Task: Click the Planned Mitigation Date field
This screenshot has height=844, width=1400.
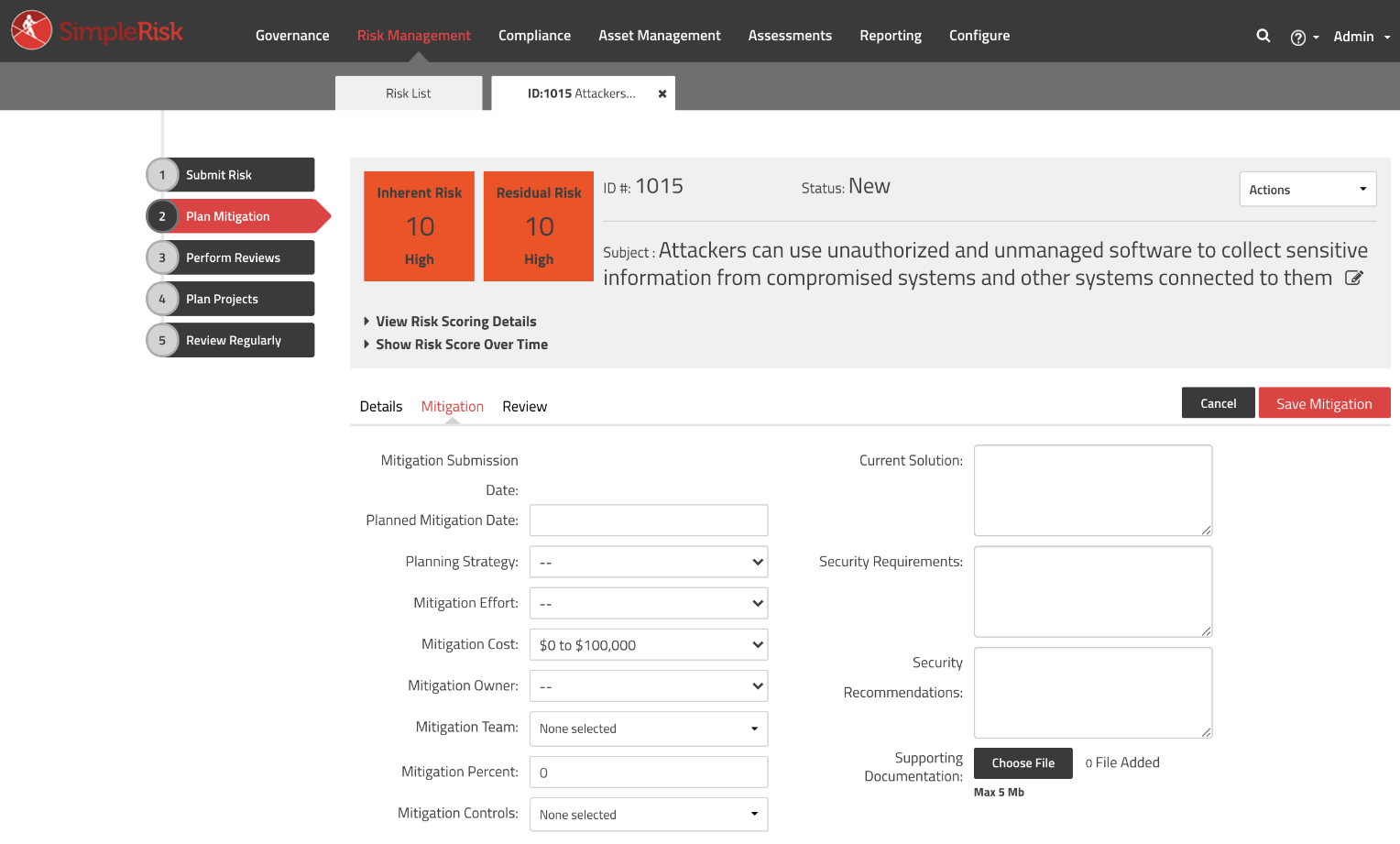Action: click(649, 520)
